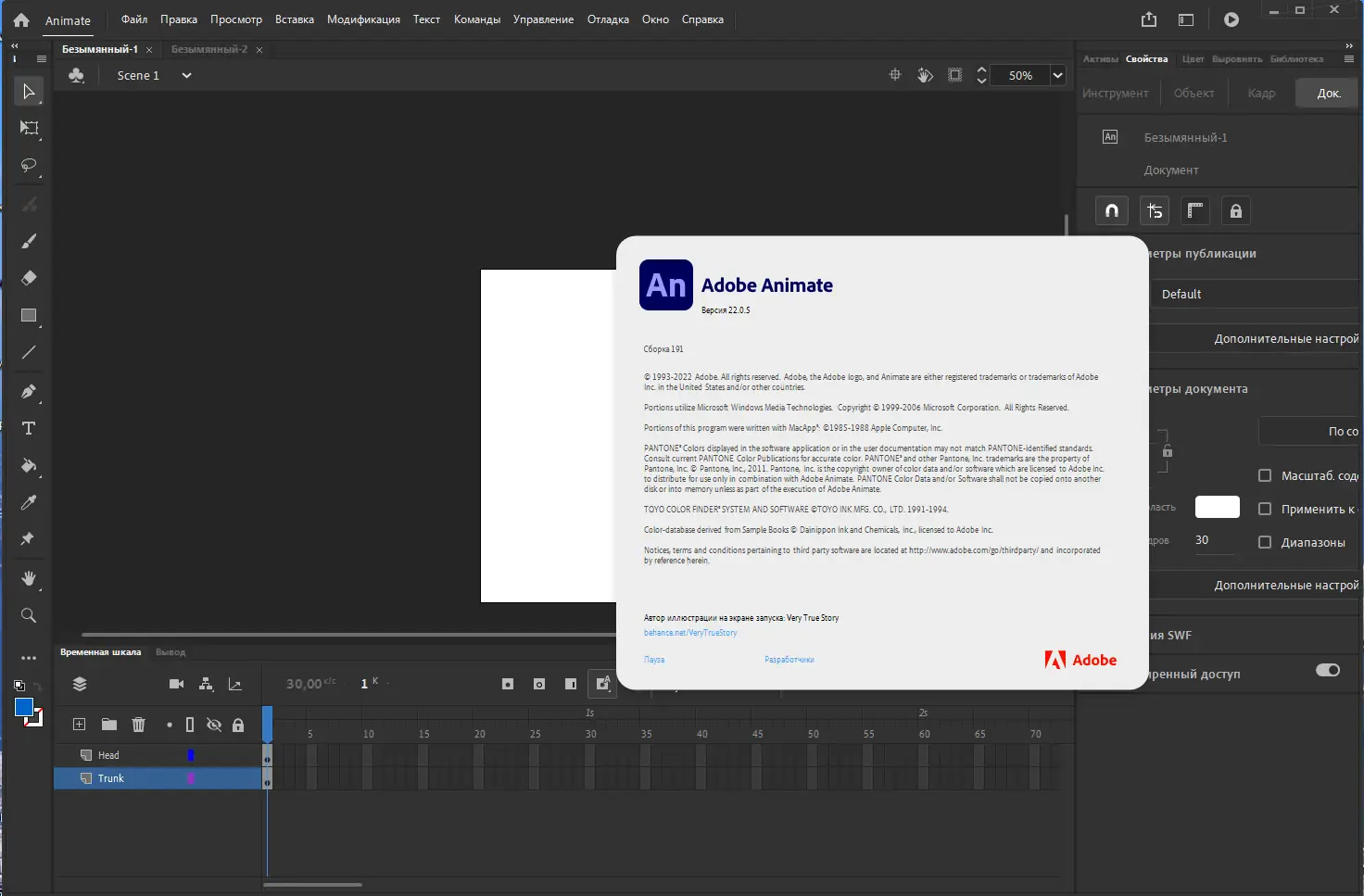Activate the Eyedropper tool
1364x896 pixels.
pos(28,502)
